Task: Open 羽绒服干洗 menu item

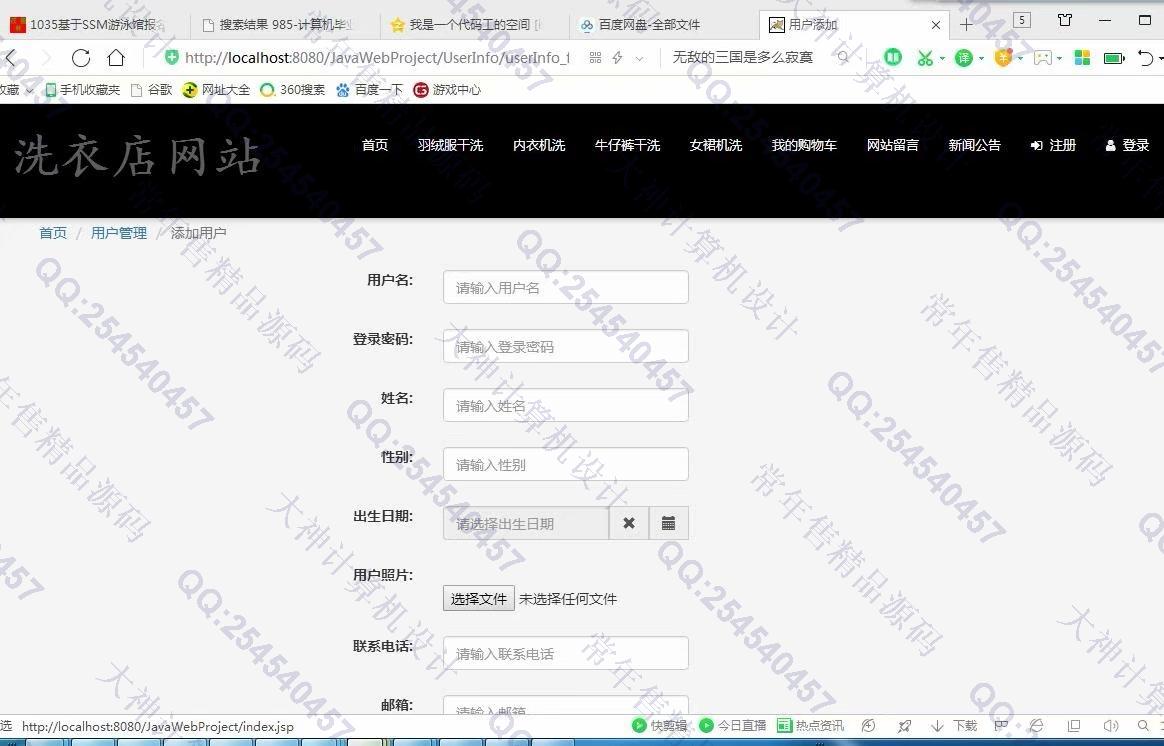Action: 450,145
